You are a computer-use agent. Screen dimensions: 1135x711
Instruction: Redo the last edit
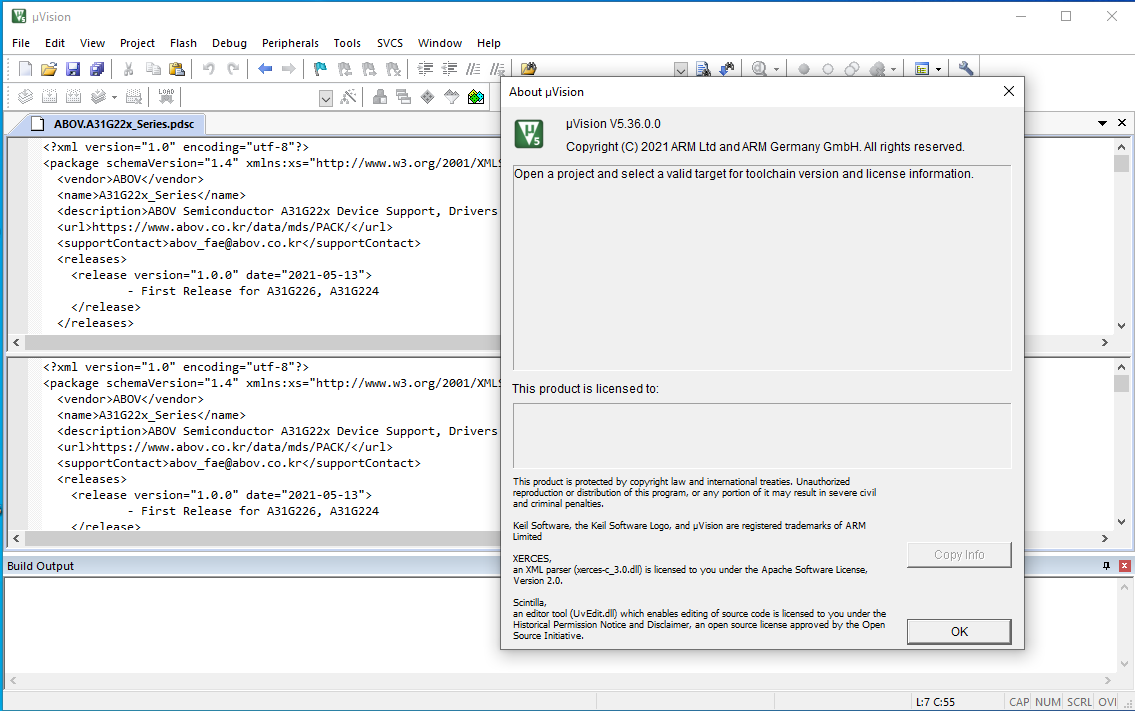click(x=232, y=69)
